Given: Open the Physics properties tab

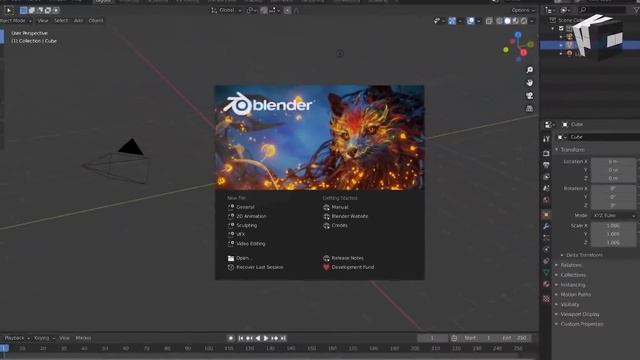Looking at the screenshot, I should tap(546, 249).
